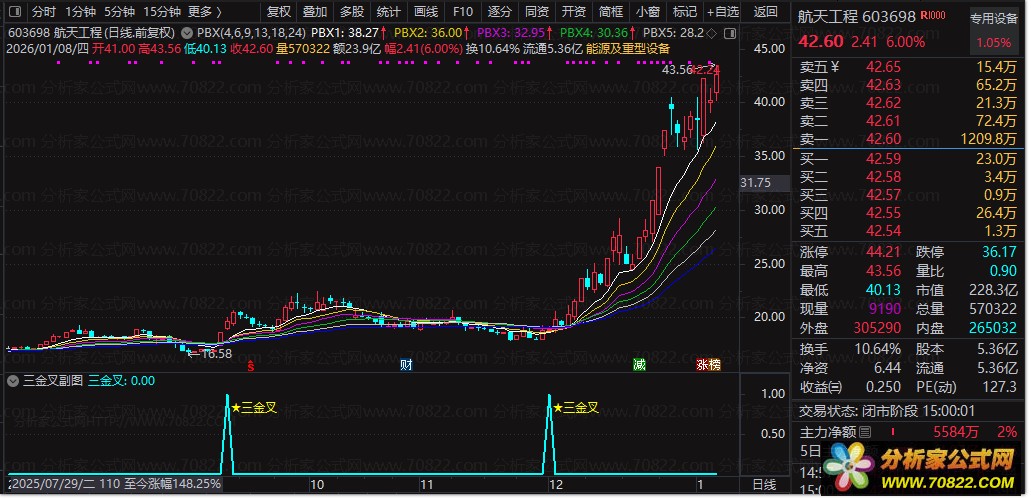Open the 日线 period selector

(x=764, y=485)
